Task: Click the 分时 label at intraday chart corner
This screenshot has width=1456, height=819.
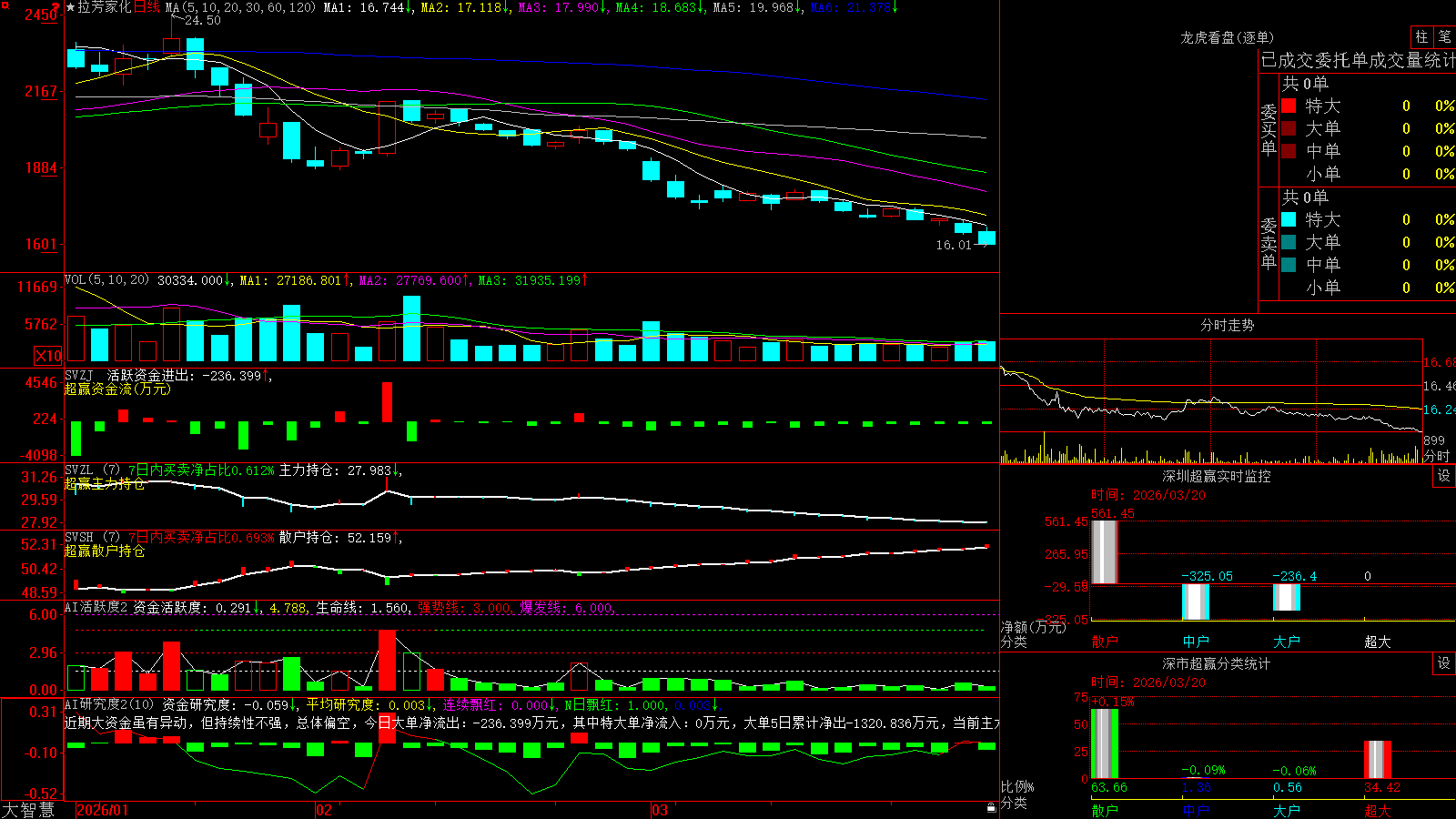Action: (x=1436, y=456)
